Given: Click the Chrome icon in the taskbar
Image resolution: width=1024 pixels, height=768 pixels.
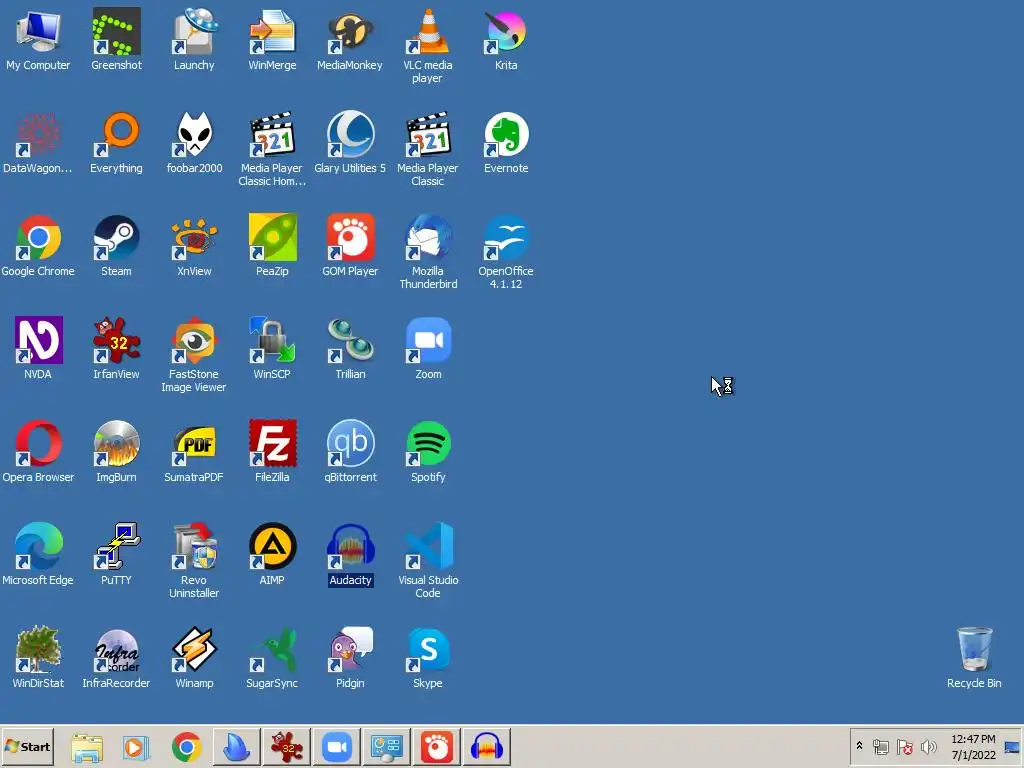Looking at the screenshot, I should [x=187, y=747].
